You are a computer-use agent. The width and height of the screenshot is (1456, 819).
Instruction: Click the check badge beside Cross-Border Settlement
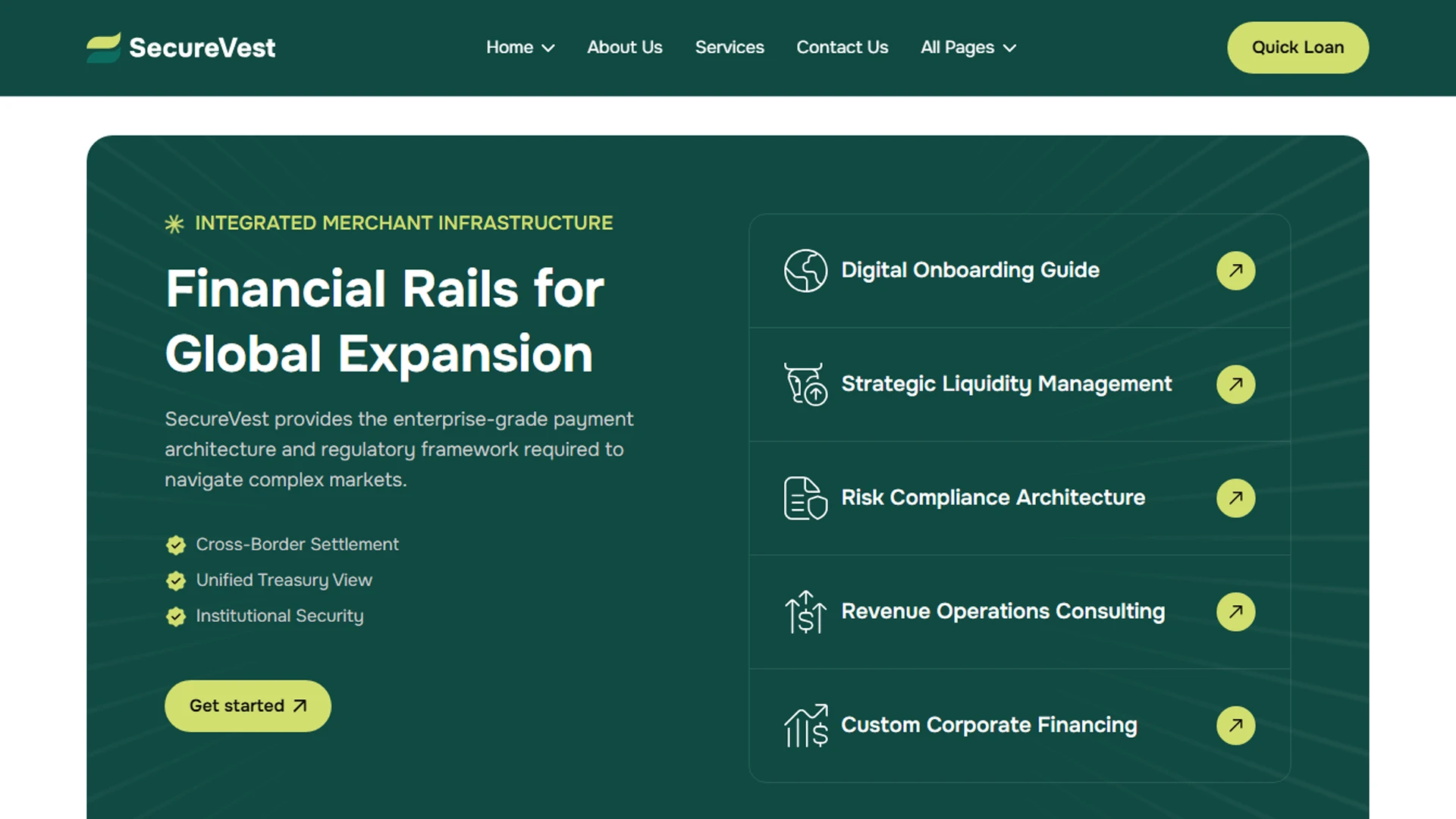coord(176,544)
